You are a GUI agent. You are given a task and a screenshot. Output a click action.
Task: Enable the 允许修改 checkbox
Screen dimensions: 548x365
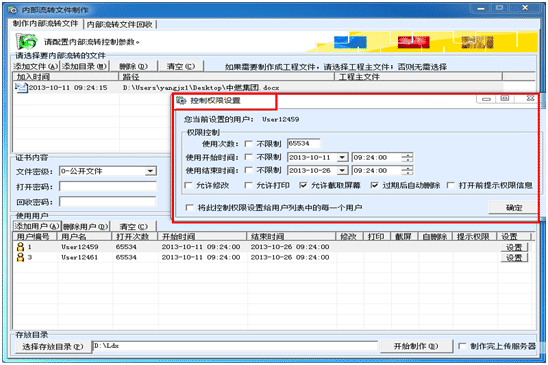point(188,185)
